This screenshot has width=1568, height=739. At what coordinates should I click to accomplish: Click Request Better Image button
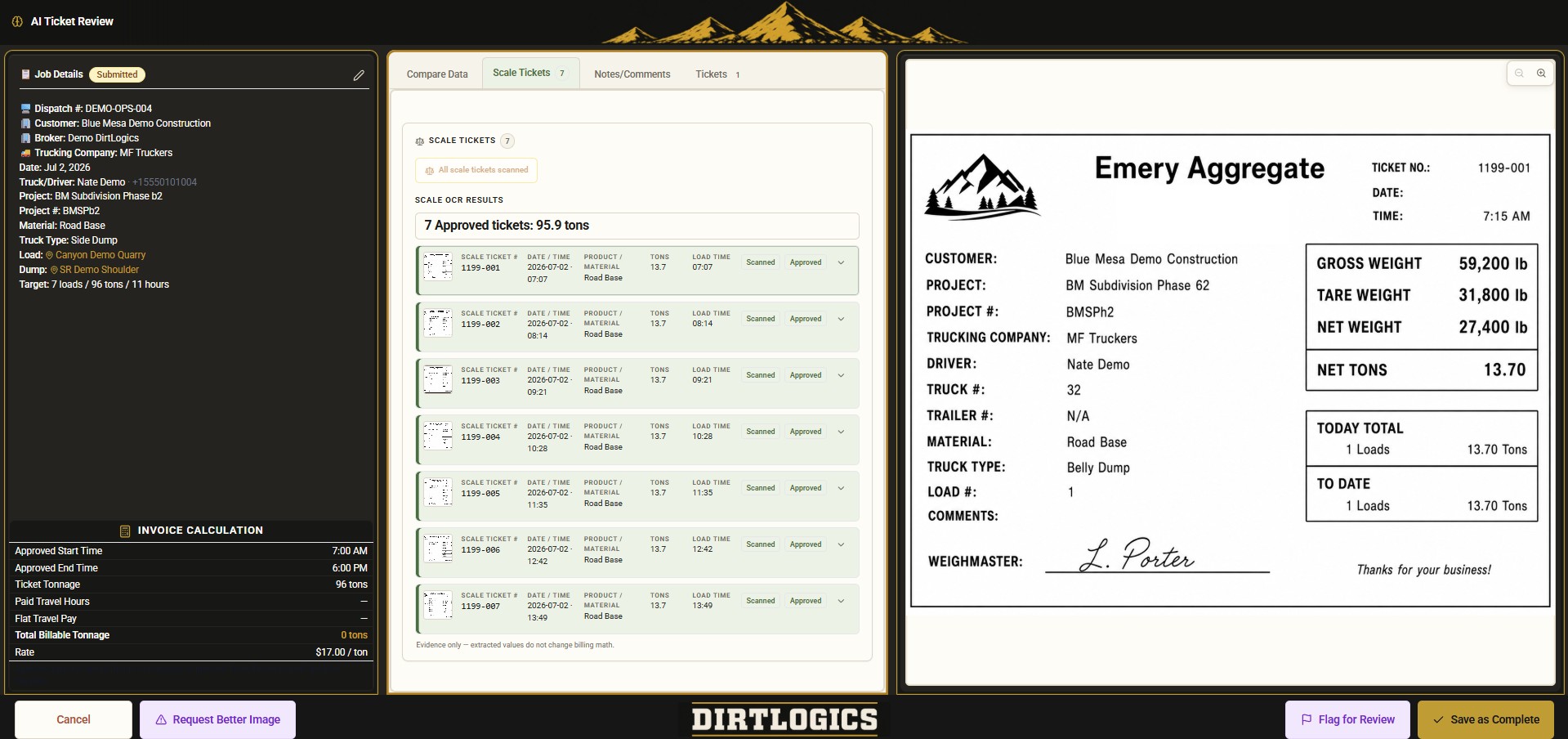(217, 719)
